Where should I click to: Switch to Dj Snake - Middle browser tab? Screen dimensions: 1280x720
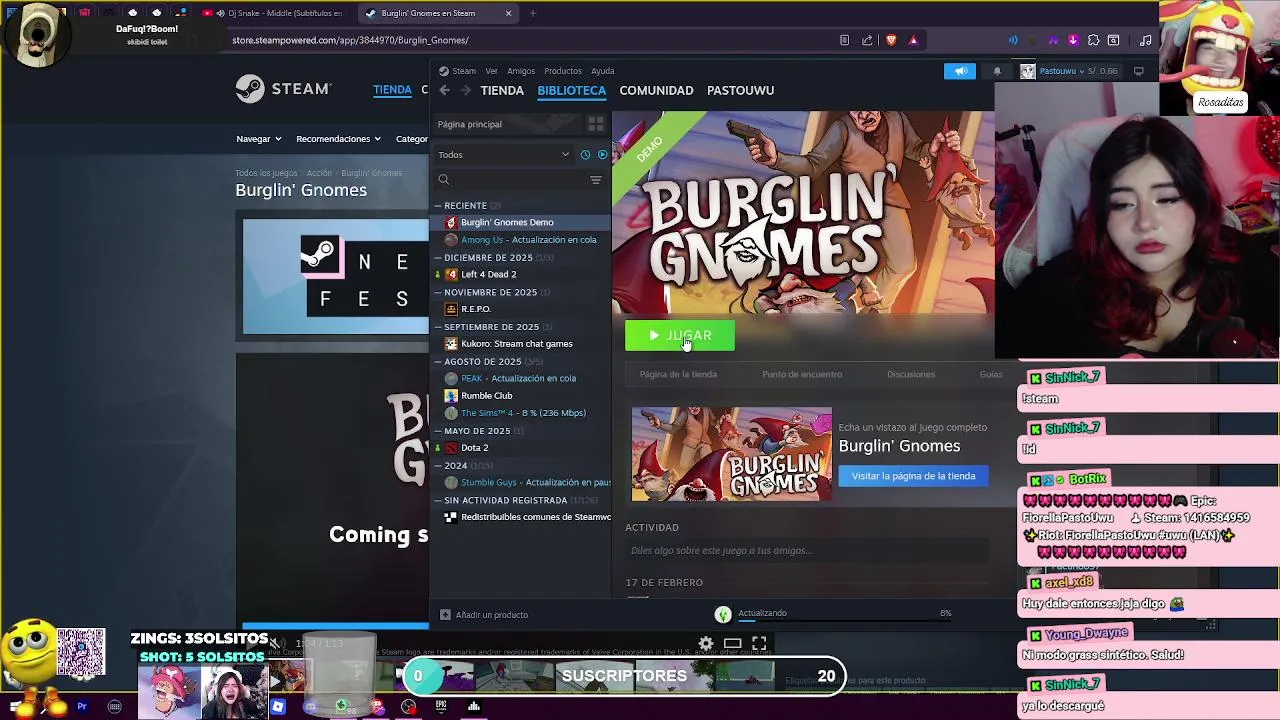coord(274,13)
